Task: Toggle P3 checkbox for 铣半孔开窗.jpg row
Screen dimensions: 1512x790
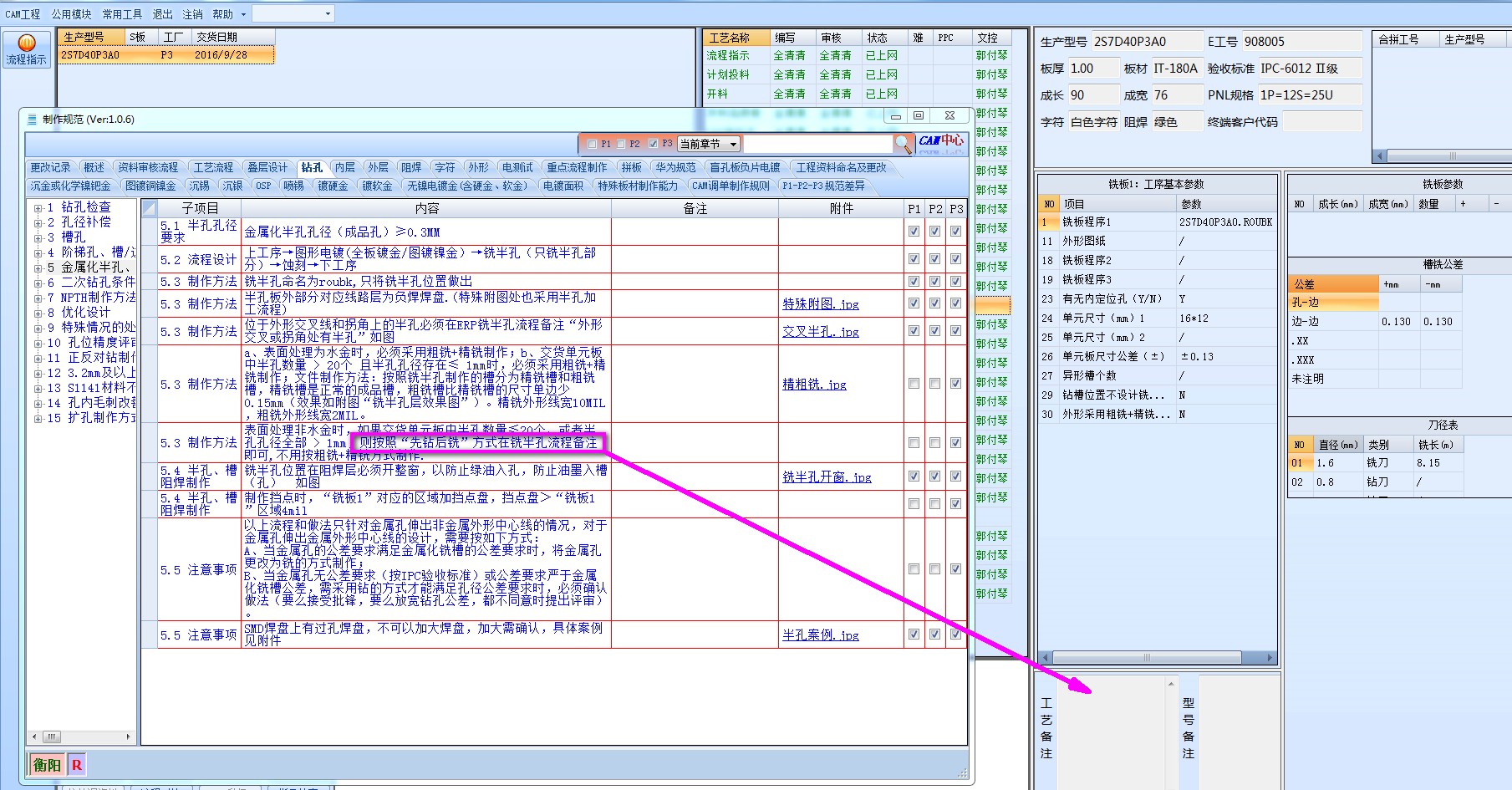Action: 955,477
